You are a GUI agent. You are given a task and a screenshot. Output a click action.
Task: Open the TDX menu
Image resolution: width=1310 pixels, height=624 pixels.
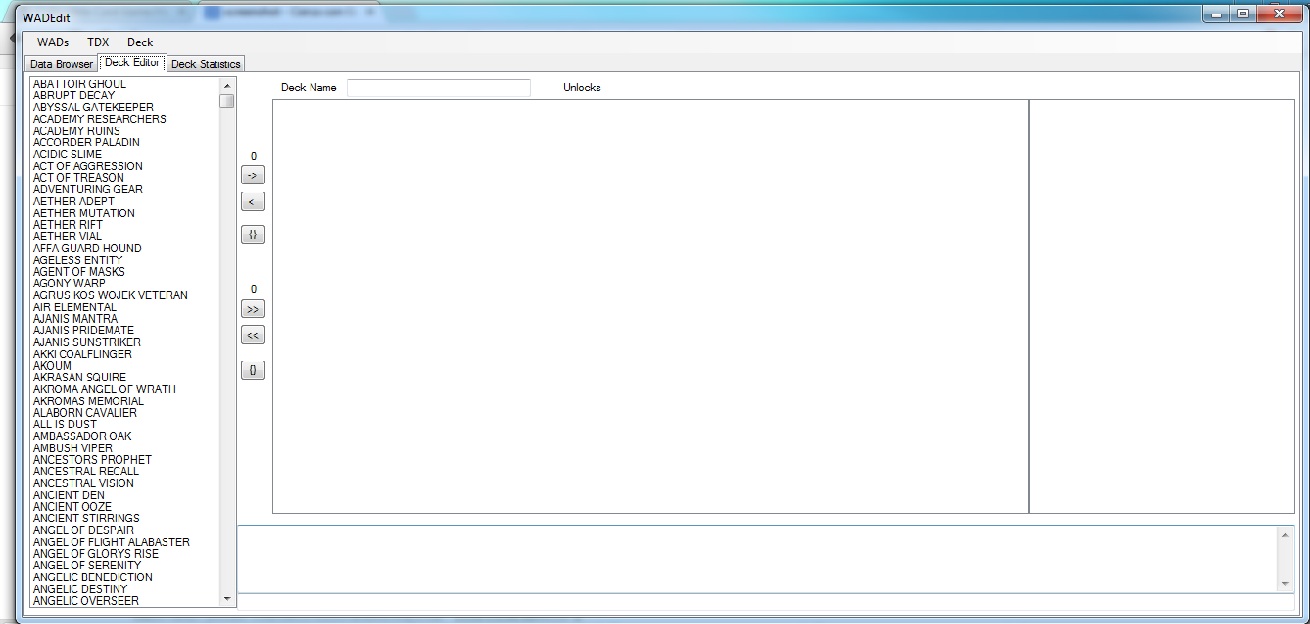98,42
